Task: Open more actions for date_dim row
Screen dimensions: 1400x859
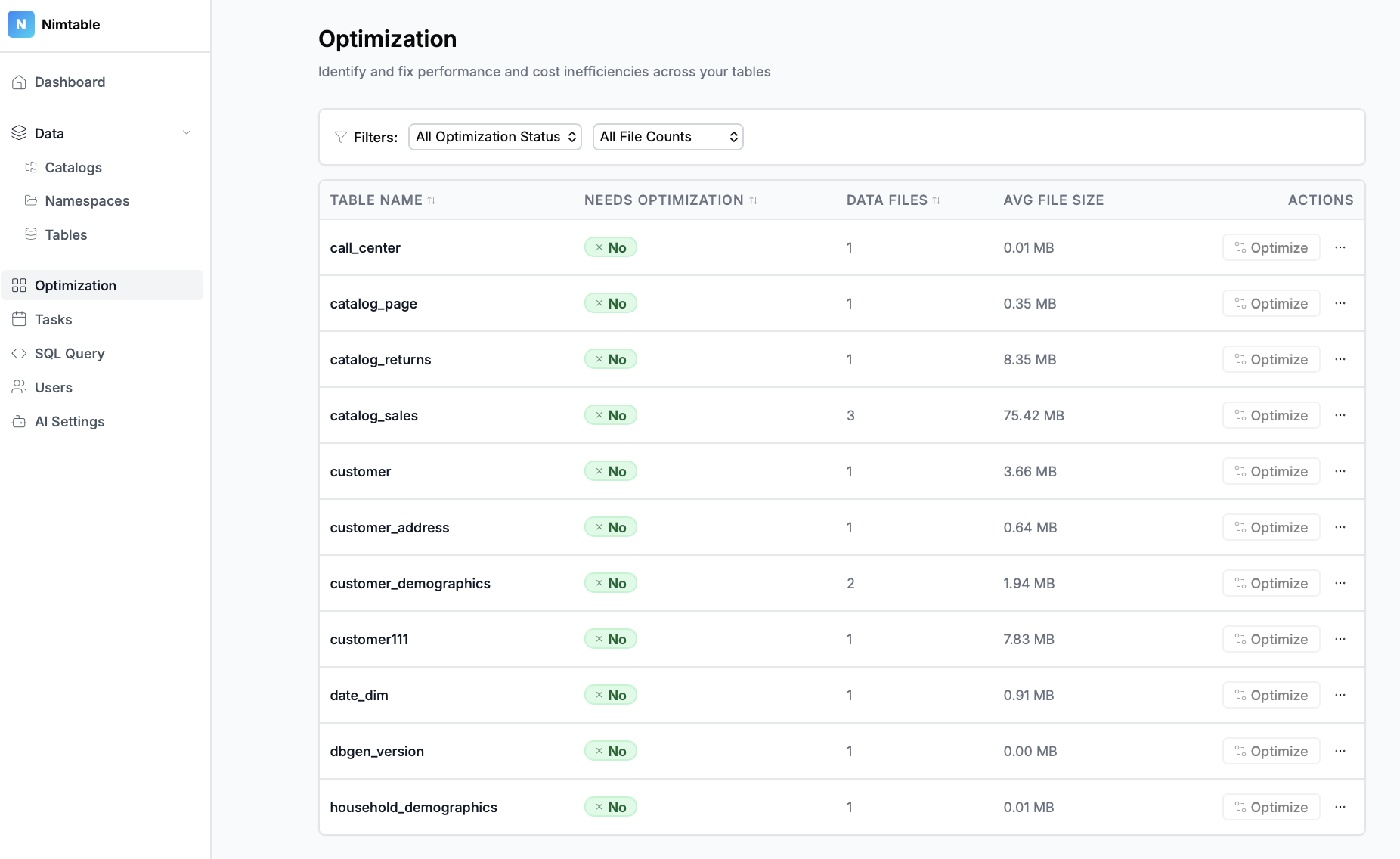Action: tap(1340, 695)
